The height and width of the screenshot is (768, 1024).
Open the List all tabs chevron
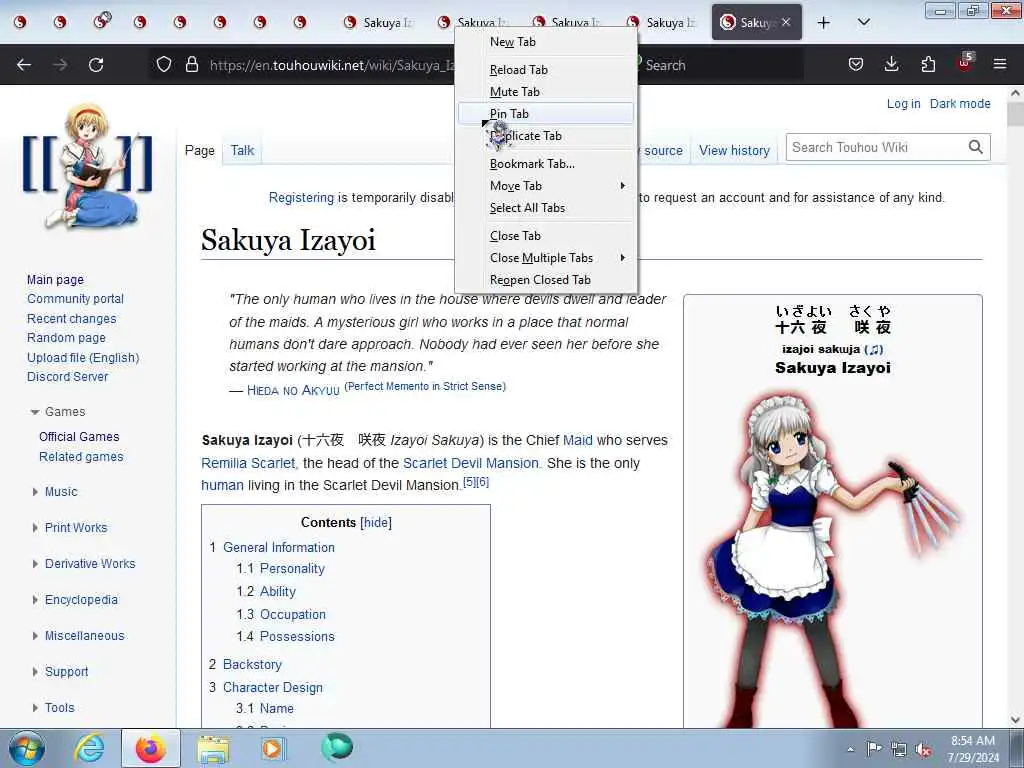[863, 23]
